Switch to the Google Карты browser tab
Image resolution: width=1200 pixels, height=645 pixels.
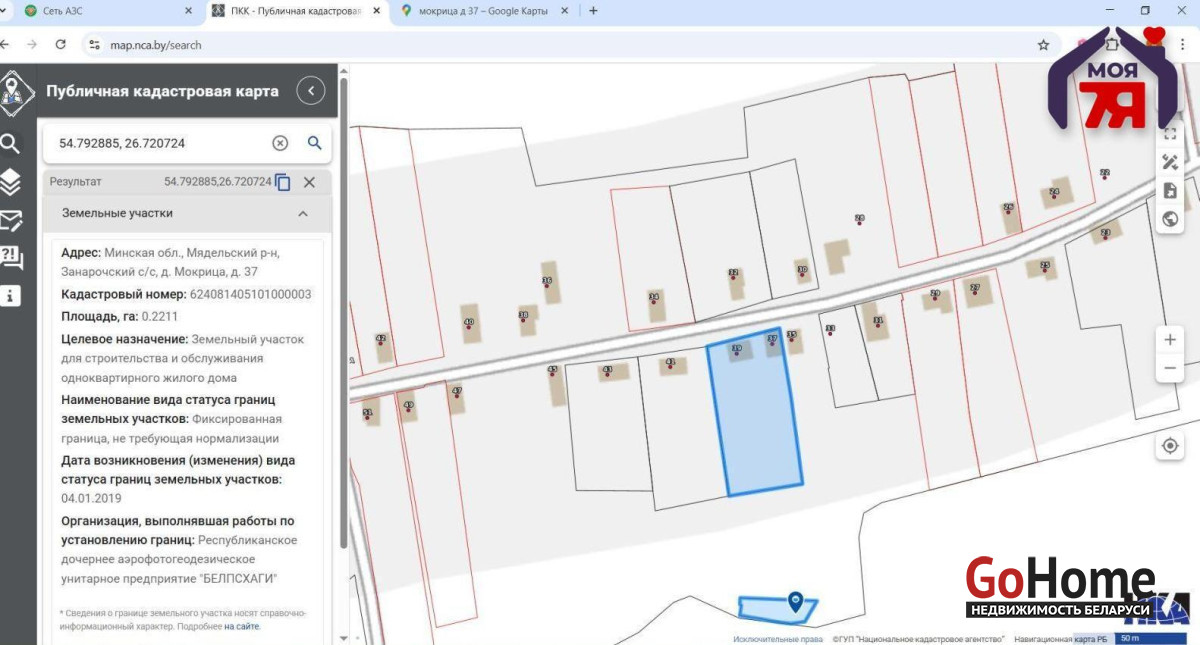click(x=482, y=11)
